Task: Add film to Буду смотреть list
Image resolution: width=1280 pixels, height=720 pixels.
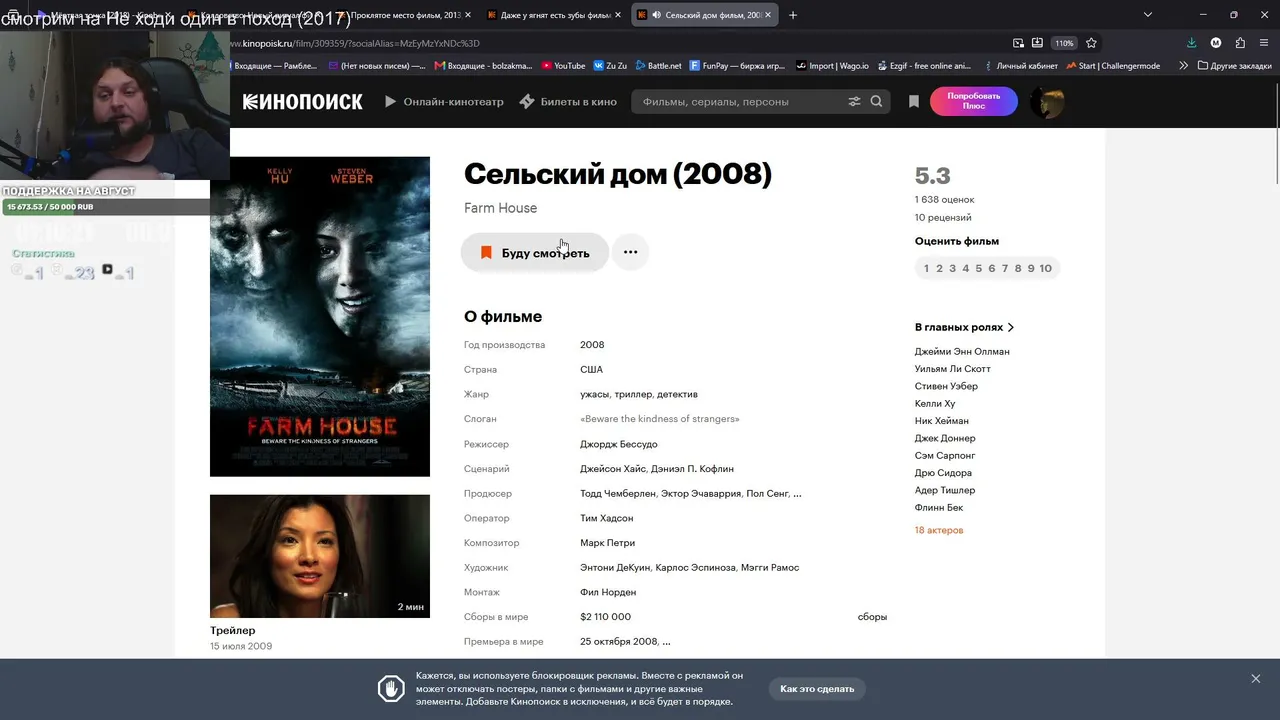Action: pyautogui.click(x=534, y=253)
